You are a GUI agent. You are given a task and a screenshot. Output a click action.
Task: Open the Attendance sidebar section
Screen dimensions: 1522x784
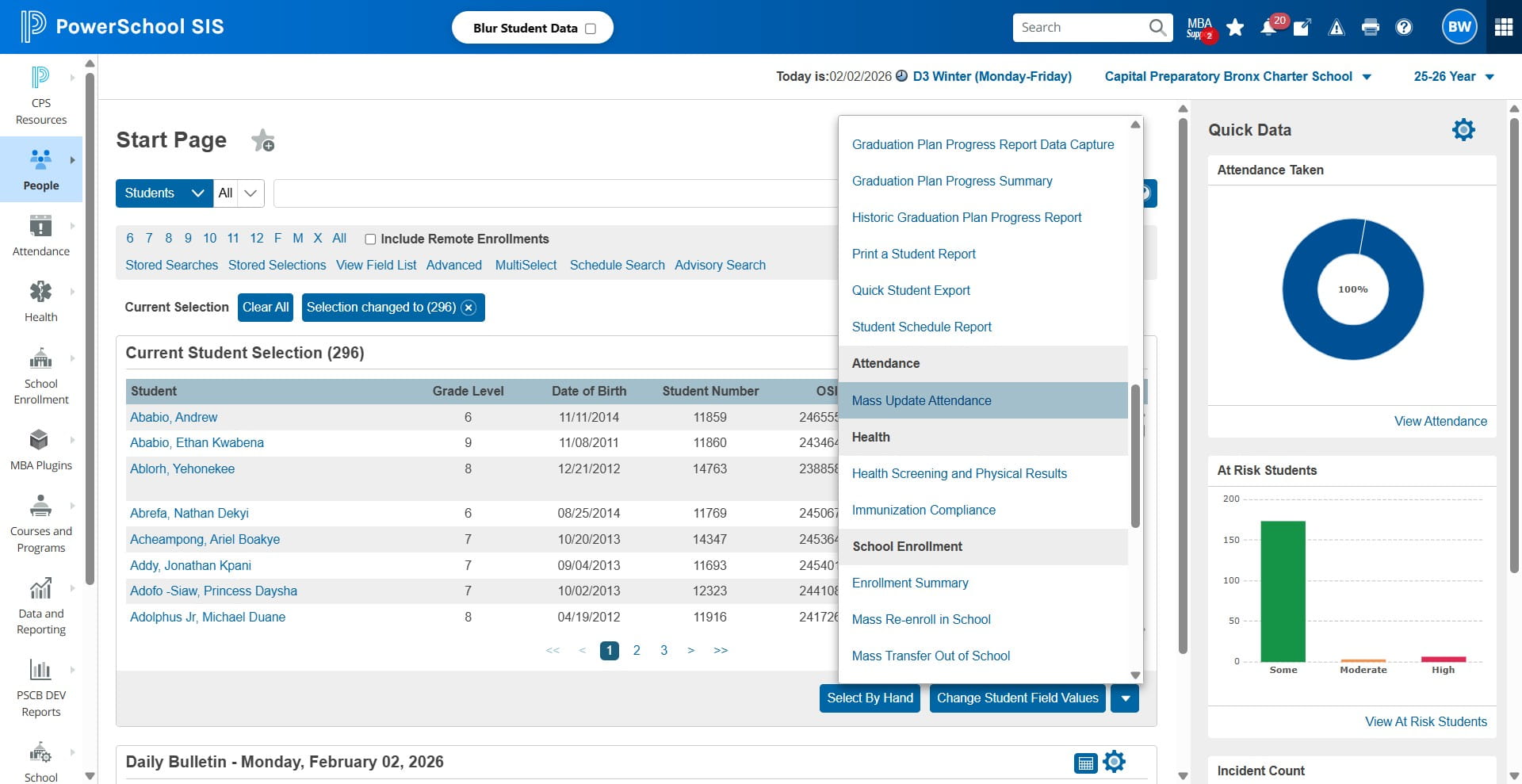coord(40,235)
